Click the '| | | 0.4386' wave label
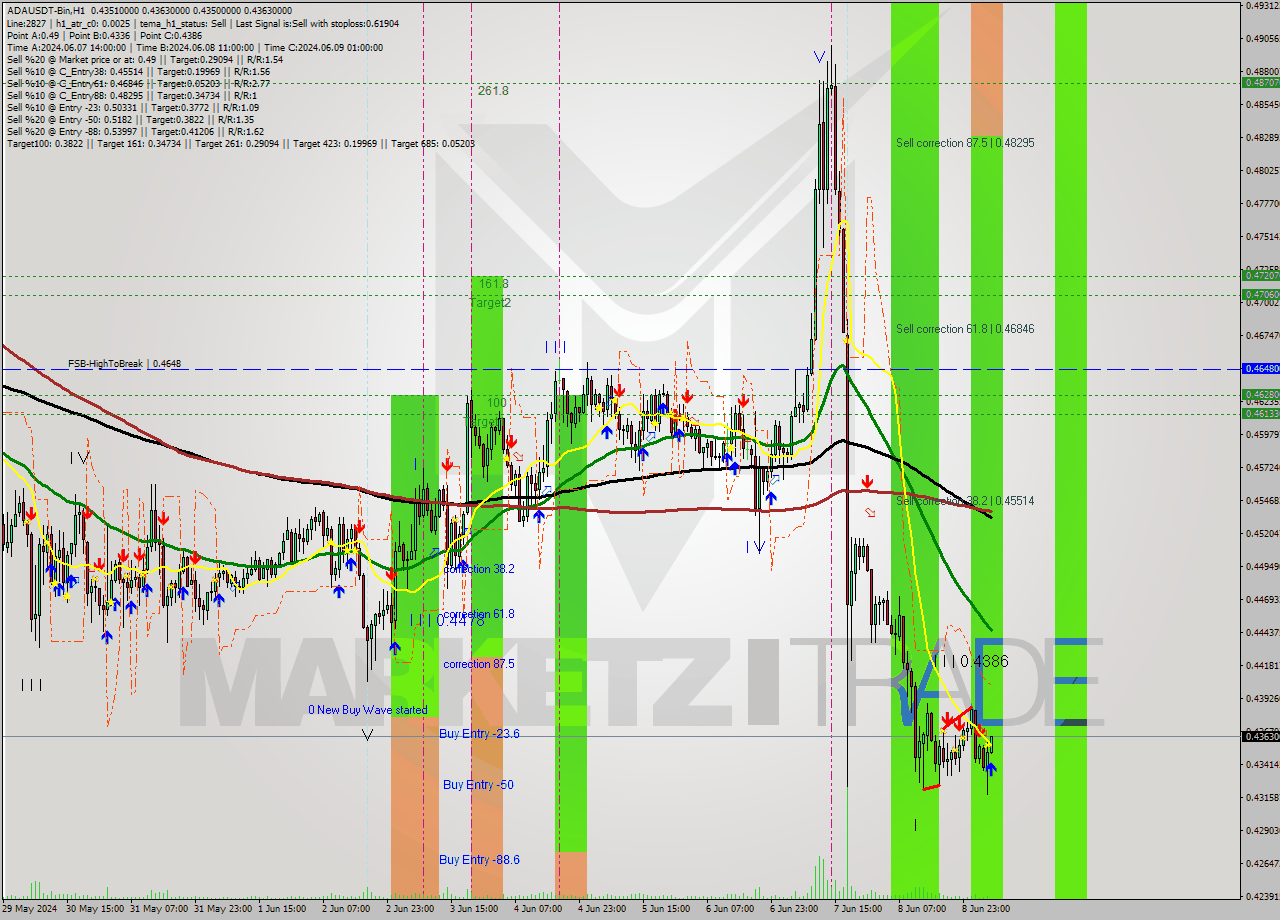The height and width of the screenshot is (920, 1280). [x=969, y=661]
